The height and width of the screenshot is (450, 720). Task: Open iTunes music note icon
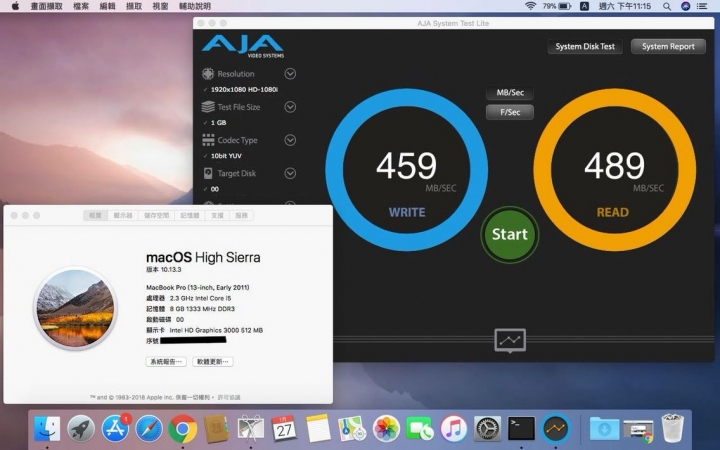coord(453,429)
